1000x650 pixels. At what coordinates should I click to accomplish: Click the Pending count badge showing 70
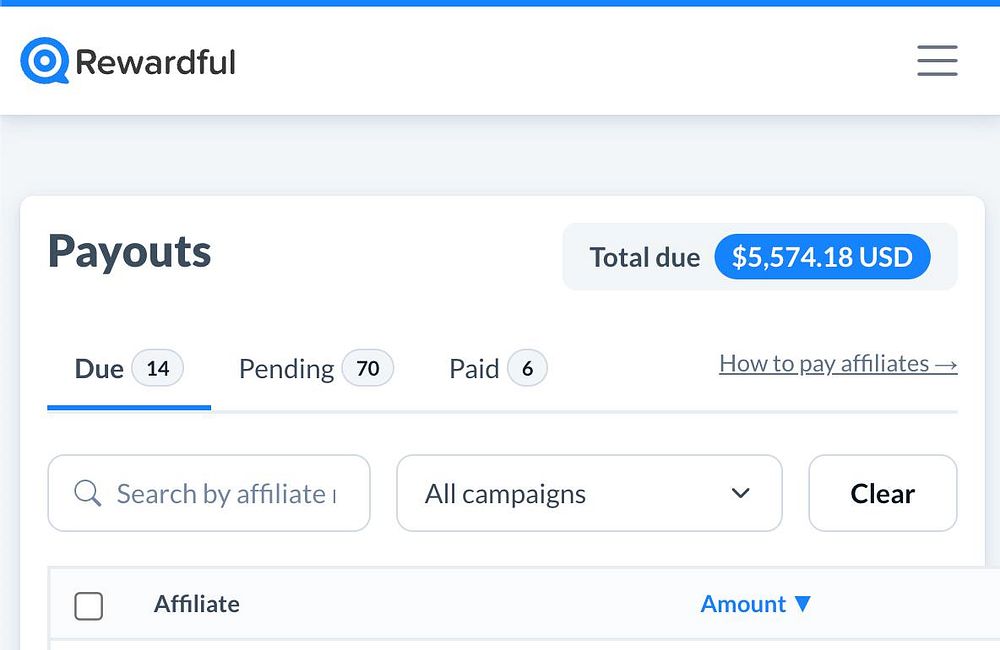[x=368, y=369]
